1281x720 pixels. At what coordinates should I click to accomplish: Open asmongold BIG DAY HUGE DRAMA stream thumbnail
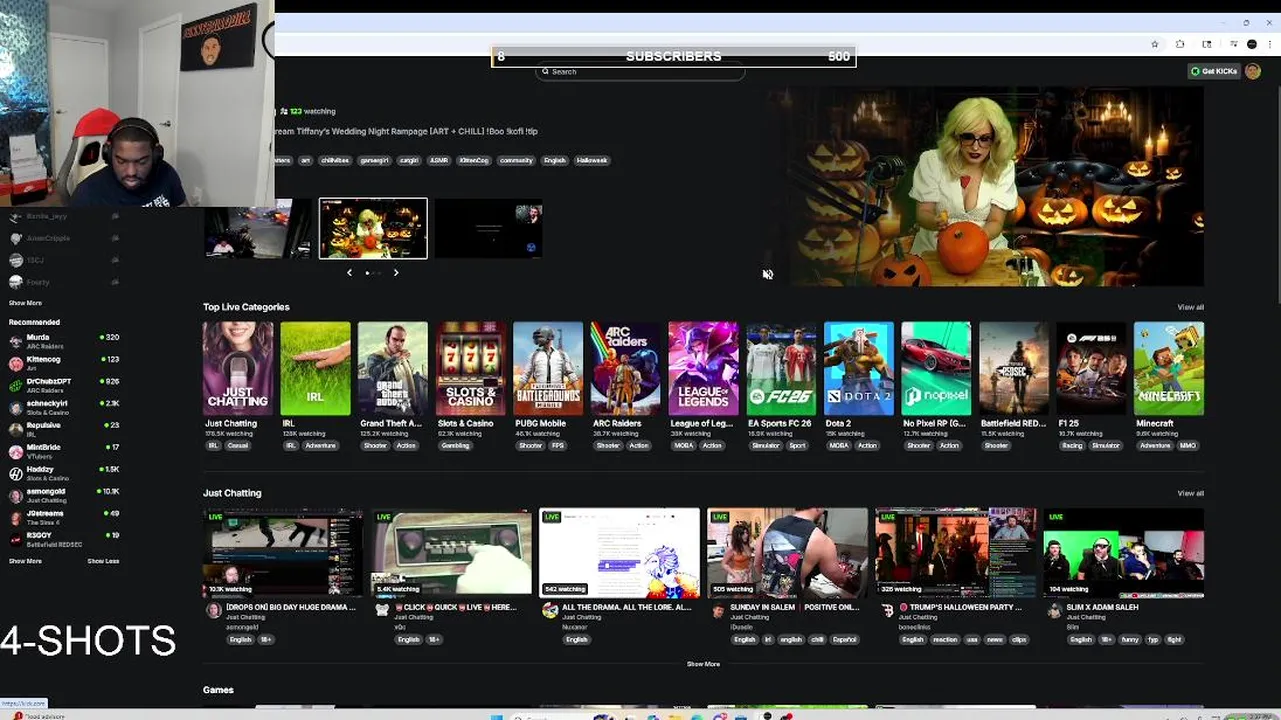tap(283, 552)
